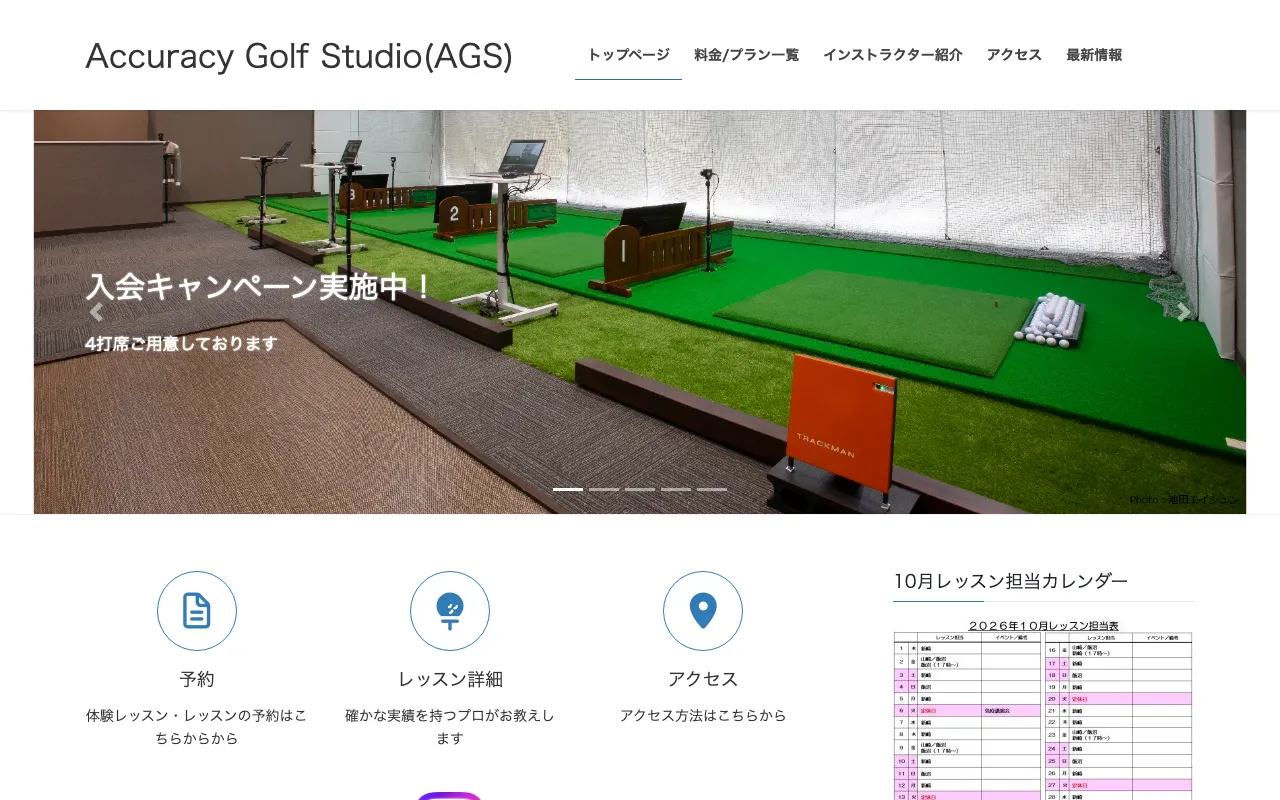Click the Accuracy Golf Studio(AGS) site title

[299, 56]
